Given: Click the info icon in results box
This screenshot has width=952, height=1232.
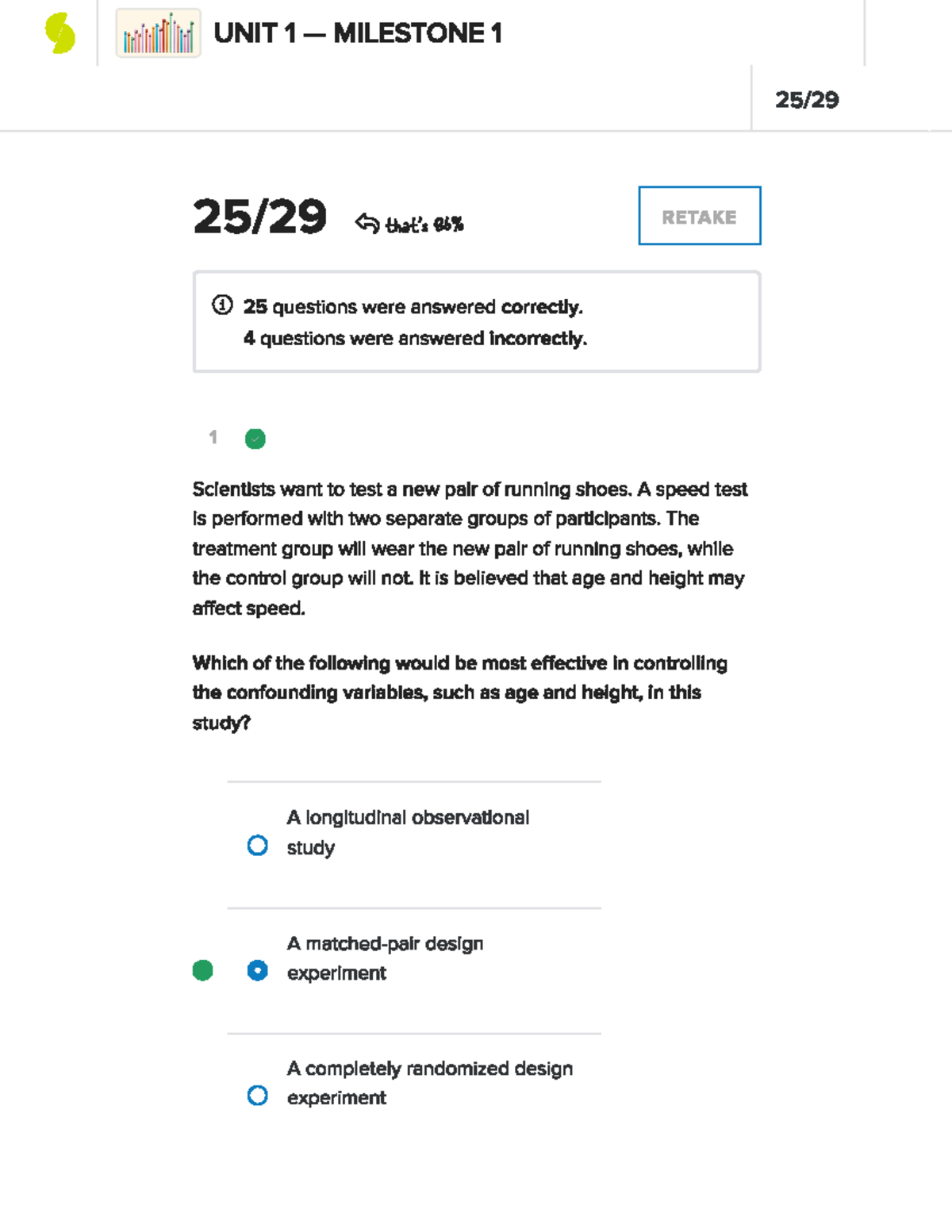Looking at the screenshot, I should coord(222,305).
